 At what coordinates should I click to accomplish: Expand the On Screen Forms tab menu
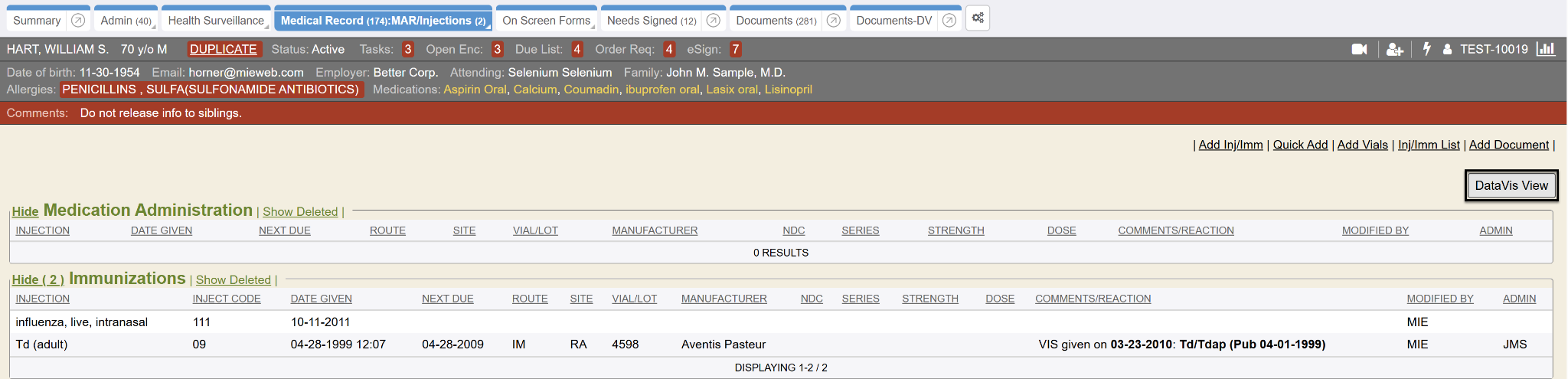pyautogui.click(x=594, y=28)
